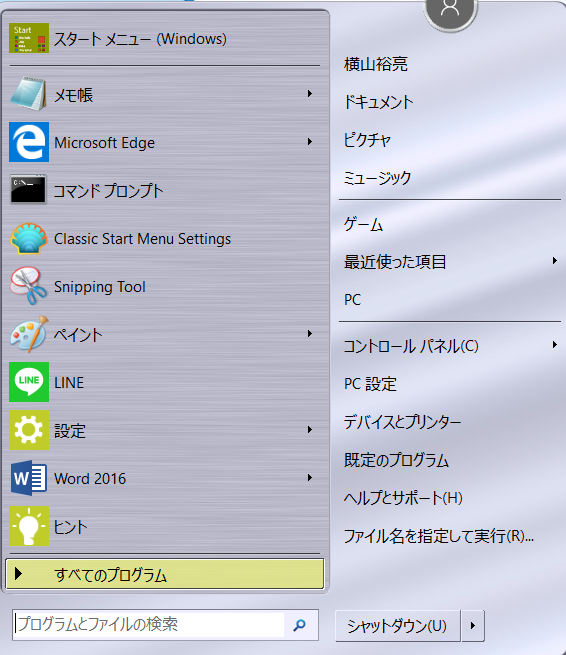This screenshot has height=655, width=566.
Task: Open ドキュメント folder
Action: [378, 102]
